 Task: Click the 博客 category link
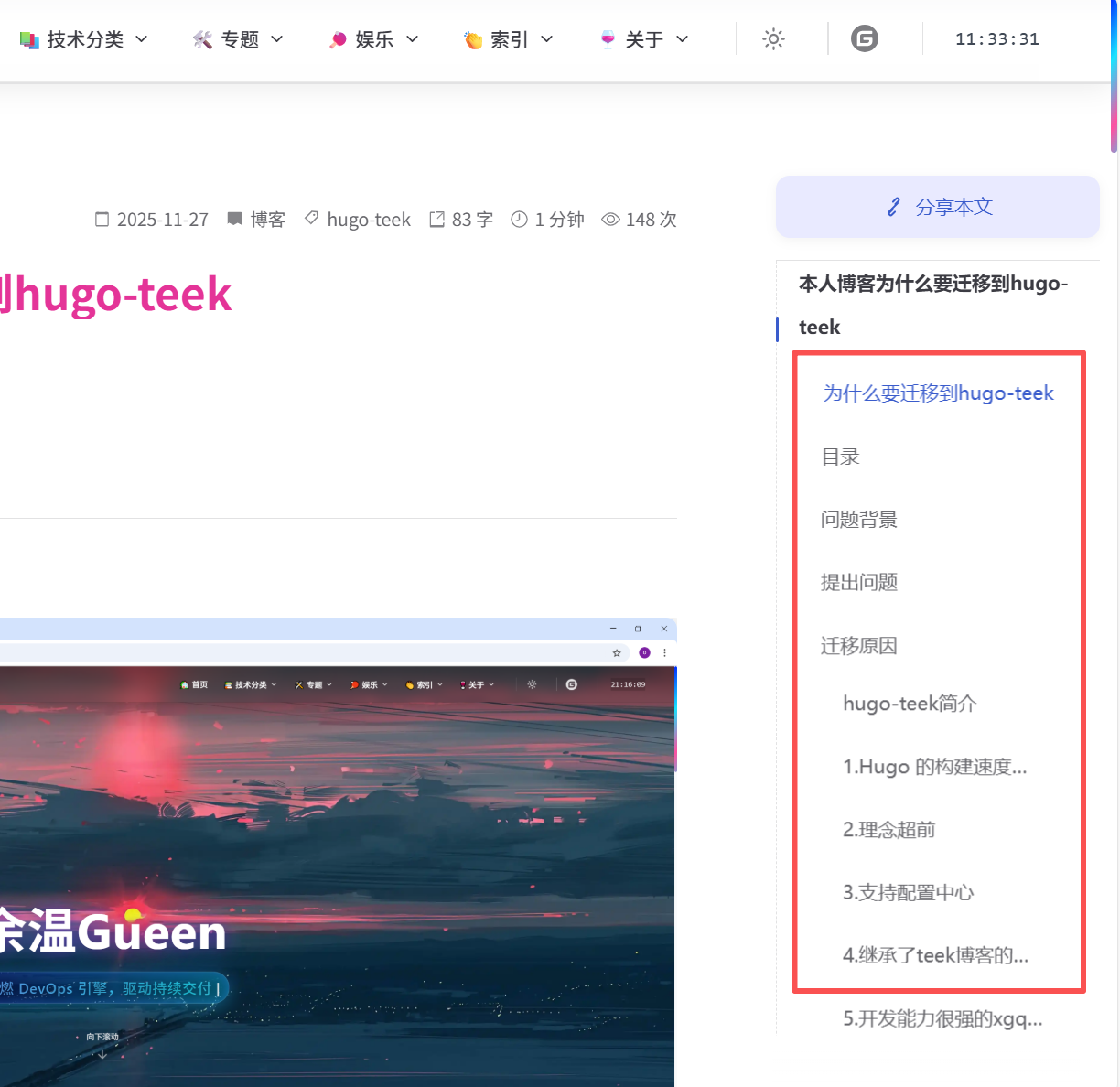pos(267,220)
